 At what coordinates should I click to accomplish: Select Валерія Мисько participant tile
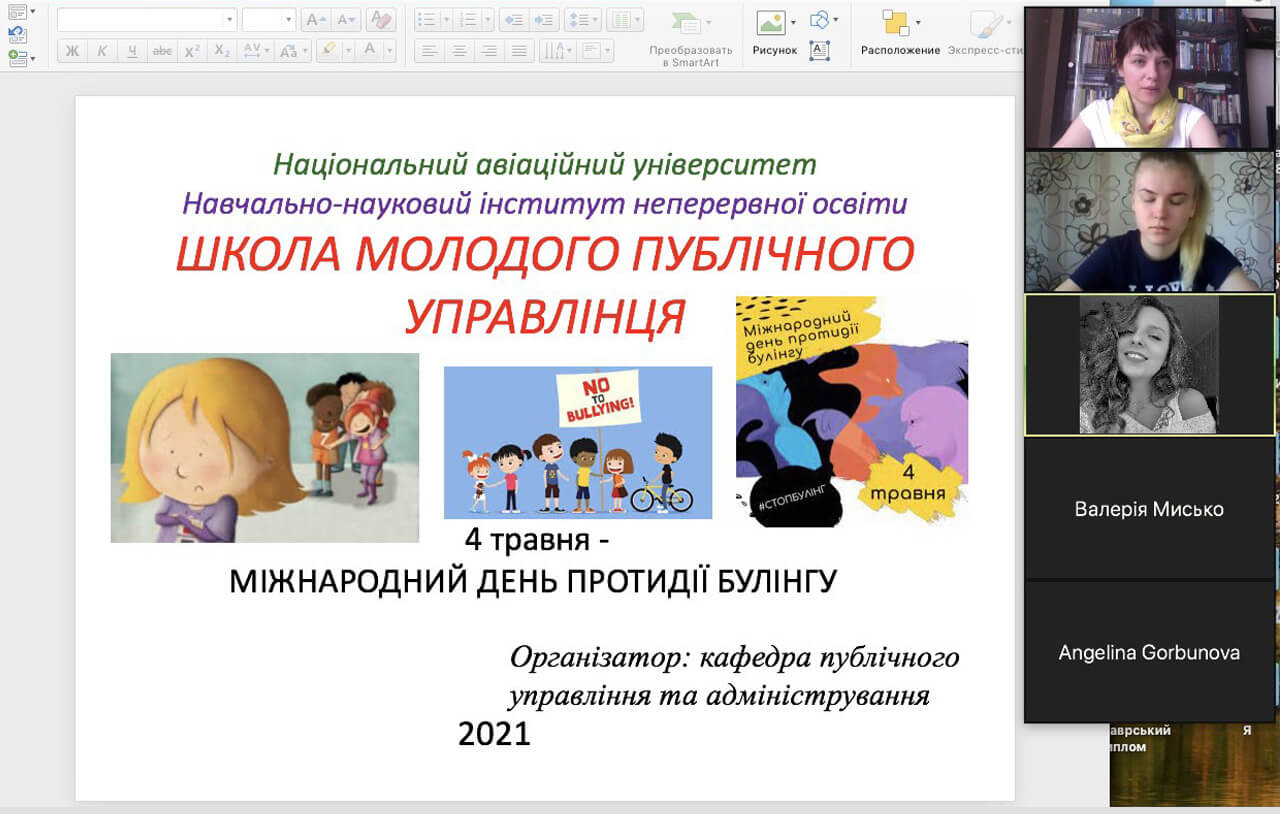coord(1149,509)
